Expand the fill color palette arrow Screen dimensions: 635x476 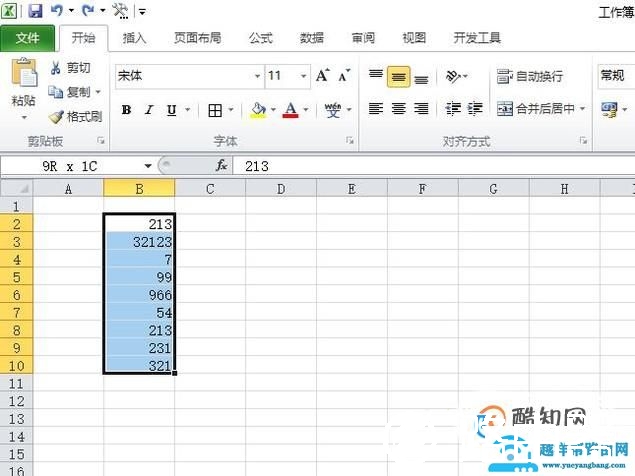click(273, 110)
